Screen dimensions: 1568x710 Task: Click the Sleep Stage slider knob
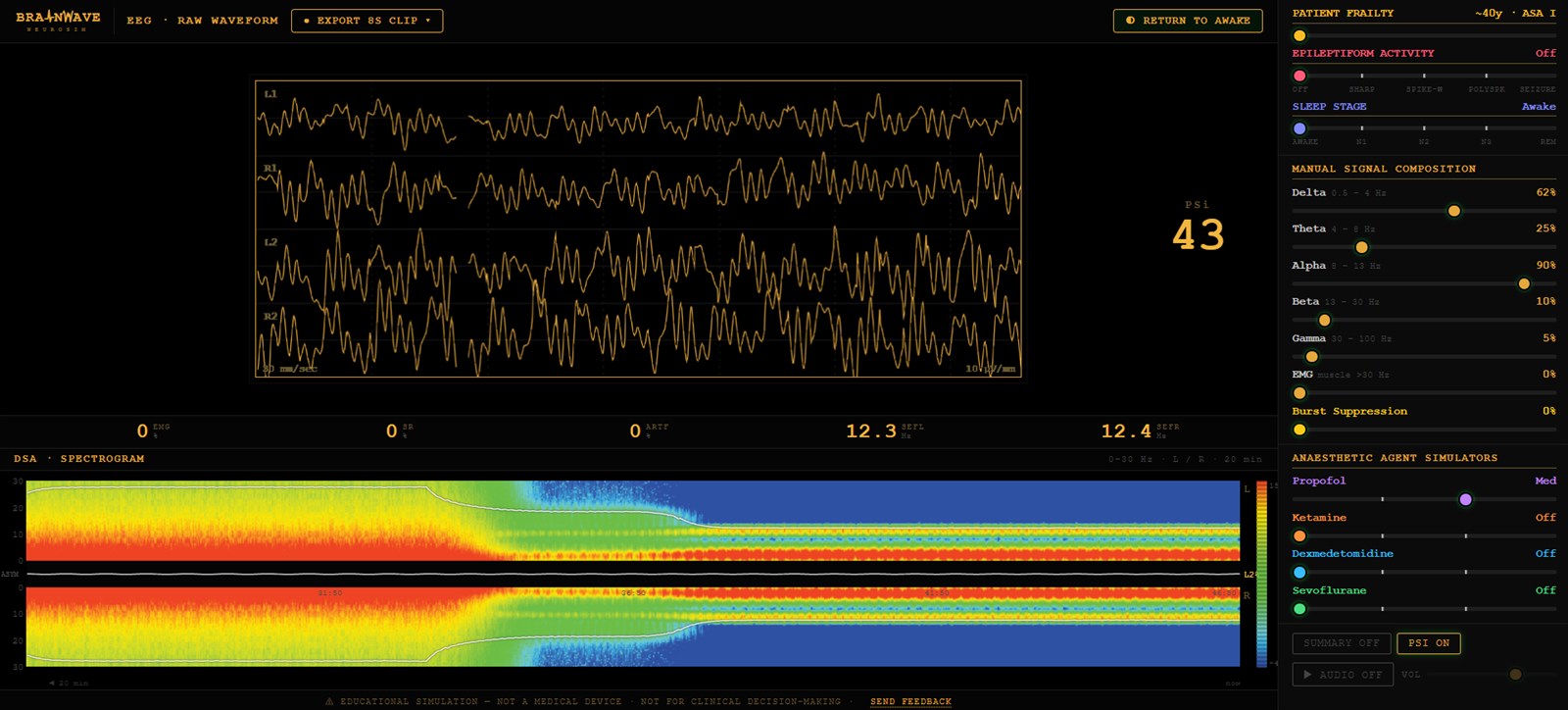point(1299,128)
